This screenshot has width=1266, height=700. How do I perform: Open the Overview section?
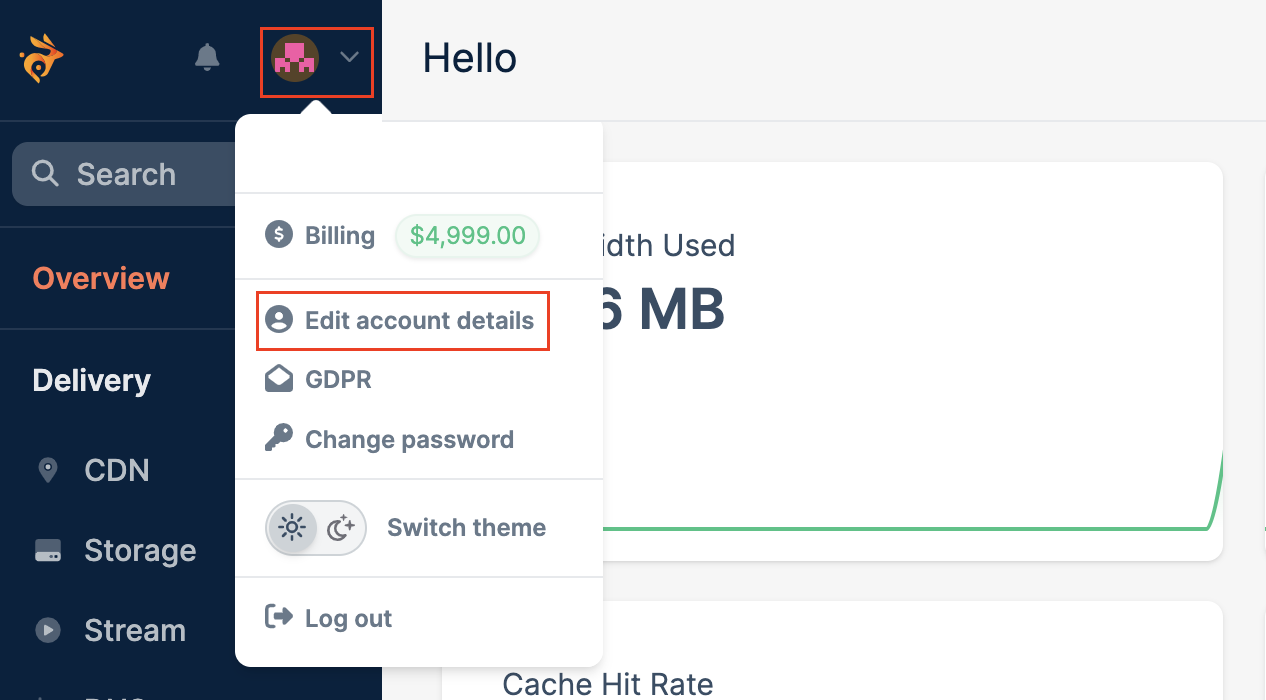pos(101,278)
